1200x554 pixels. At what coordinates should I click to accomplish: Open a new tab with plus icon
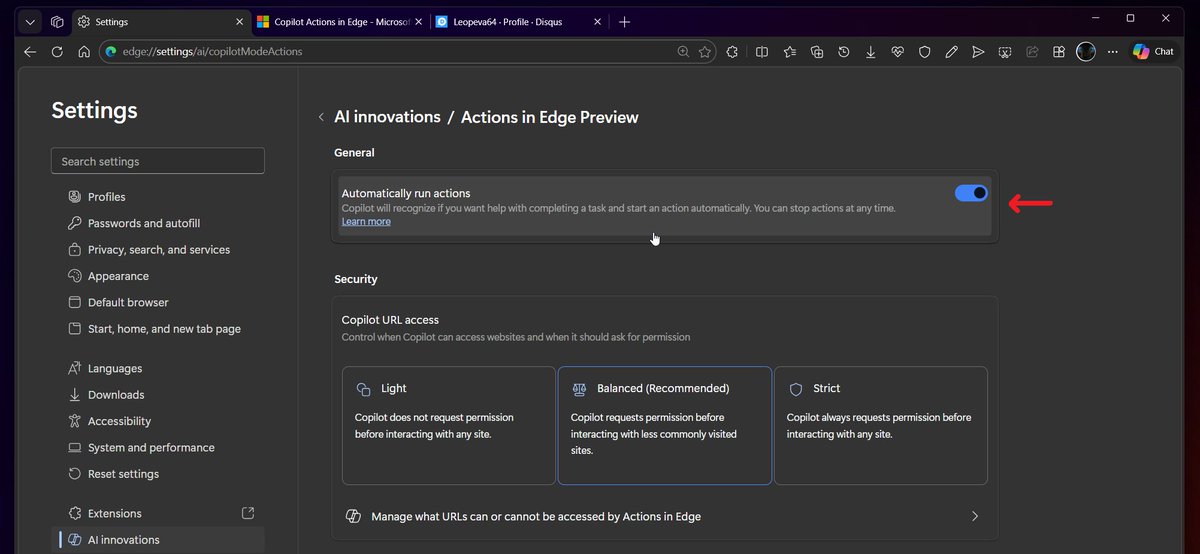[625, 21]
